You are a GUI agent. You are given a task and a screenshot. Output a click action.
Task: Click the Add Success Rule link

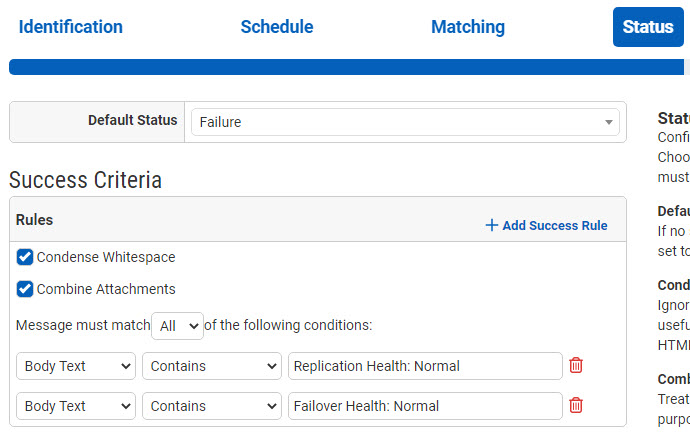click(x=554, y=225)
